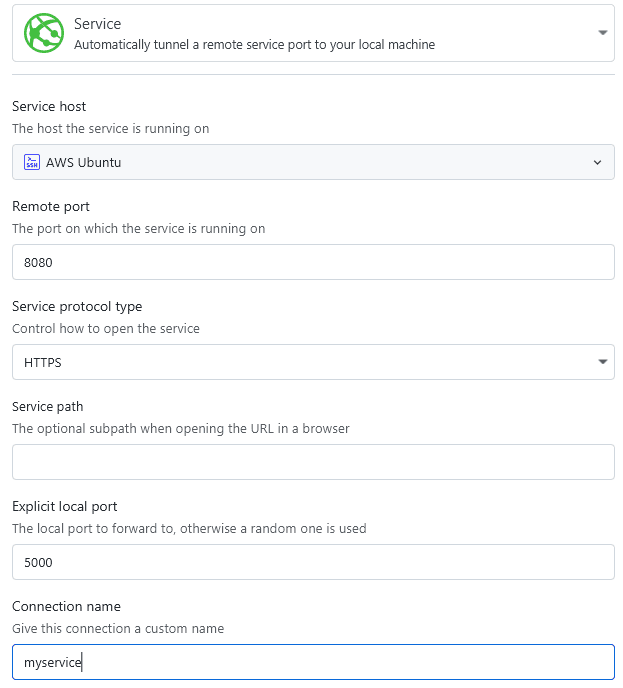Select the AWS Ubuntu host entry

pos(84,162)
